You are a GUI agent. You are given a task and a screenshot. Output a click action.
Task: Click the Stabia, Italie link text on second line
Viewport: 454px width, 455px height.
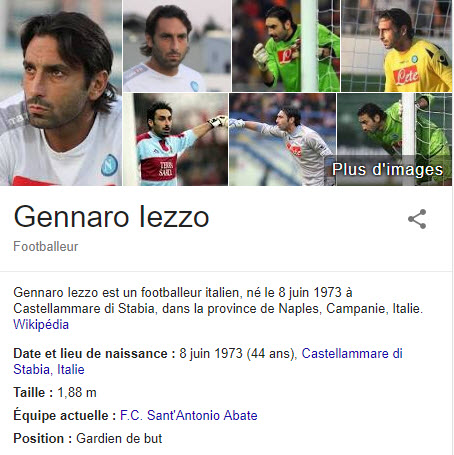click(x=49, y=369)
